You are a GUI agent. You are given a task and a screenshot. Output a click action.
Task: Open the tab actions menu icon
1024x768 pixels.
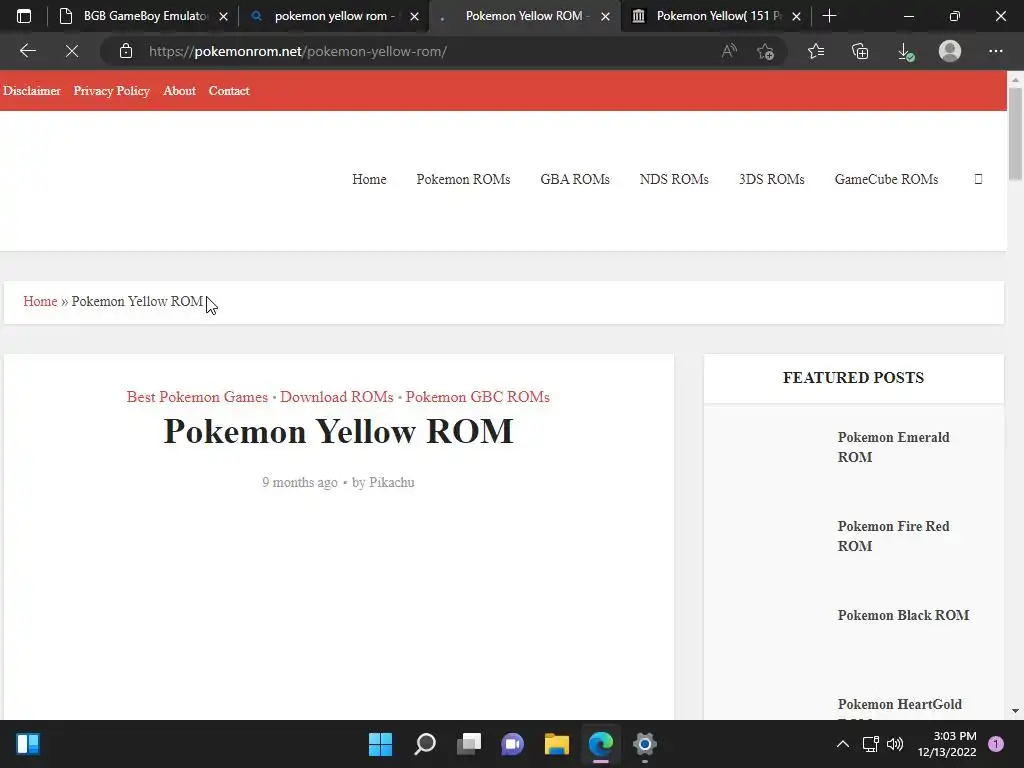[24, 16]
